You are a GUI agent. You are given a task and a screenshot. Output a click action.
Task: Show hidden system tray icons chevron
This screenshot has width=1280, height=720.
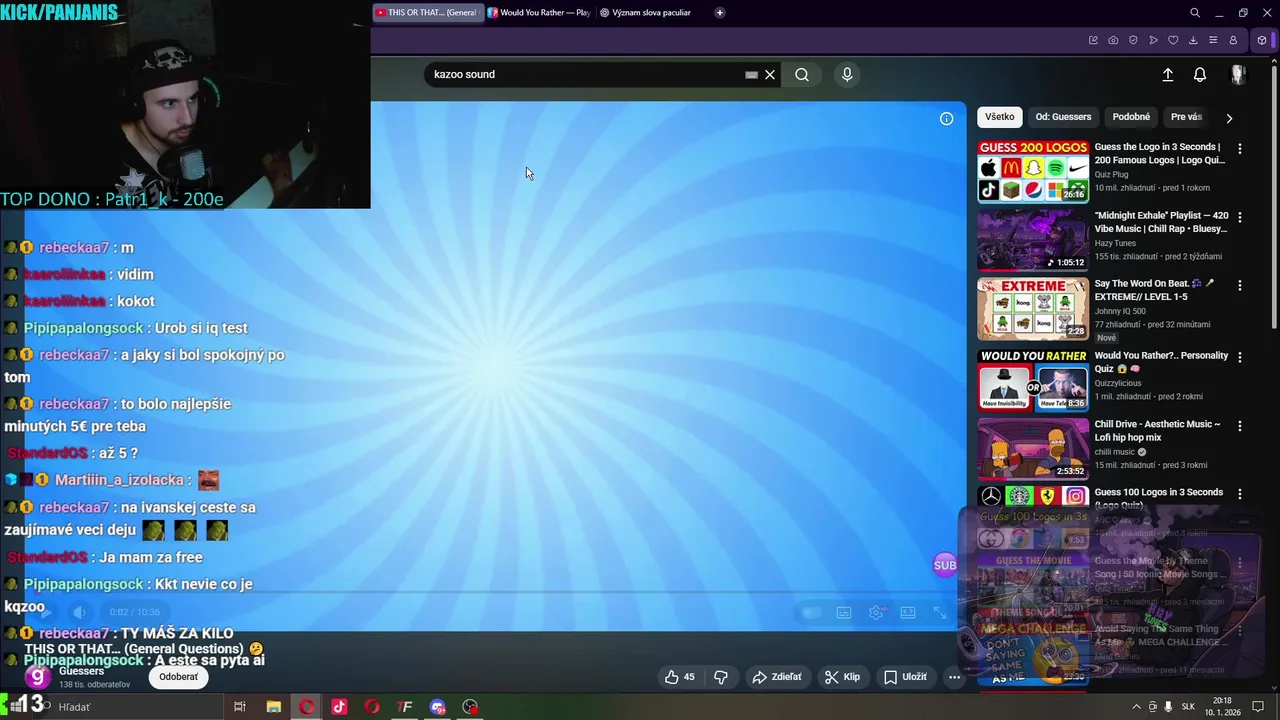[x=1136, y=707]
